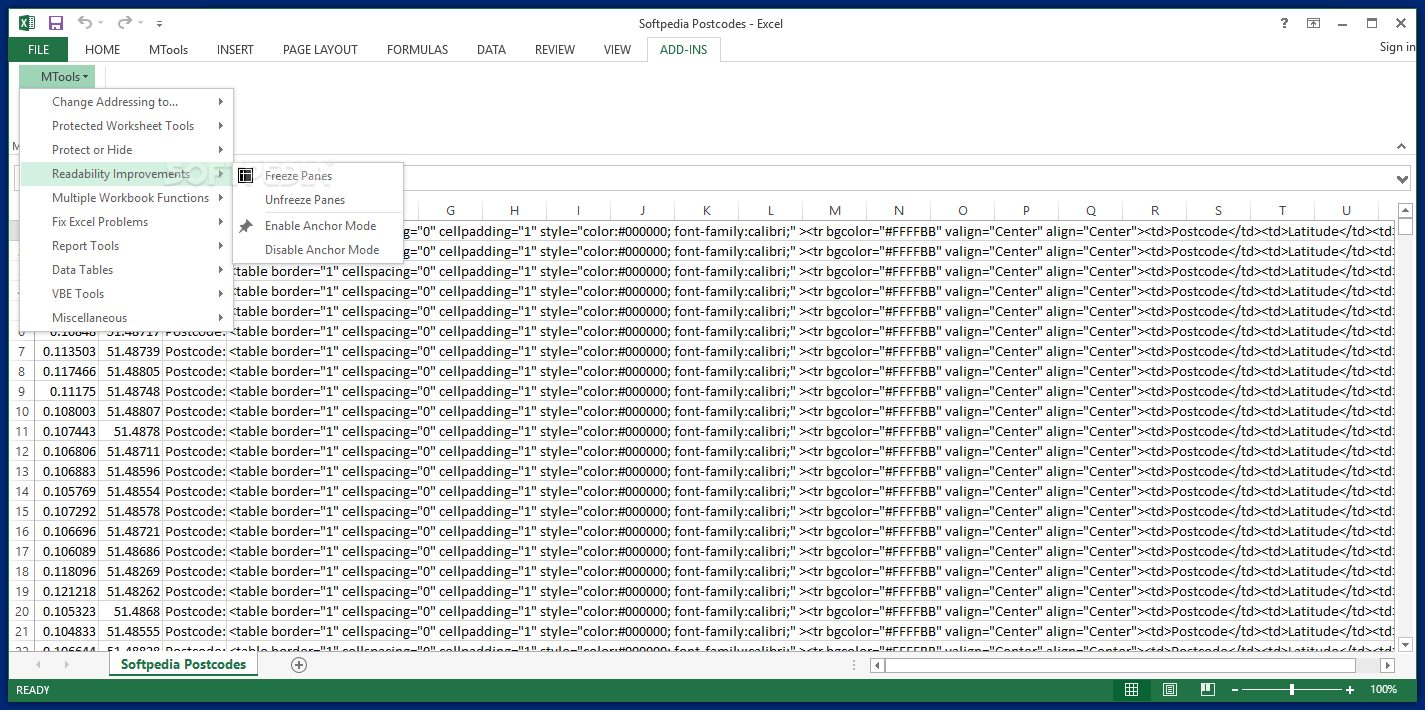Image resolution: width=1425 pixels, height=710 pixels.
Task: Open the FORMULAS tab
Action: click(417, 49)
